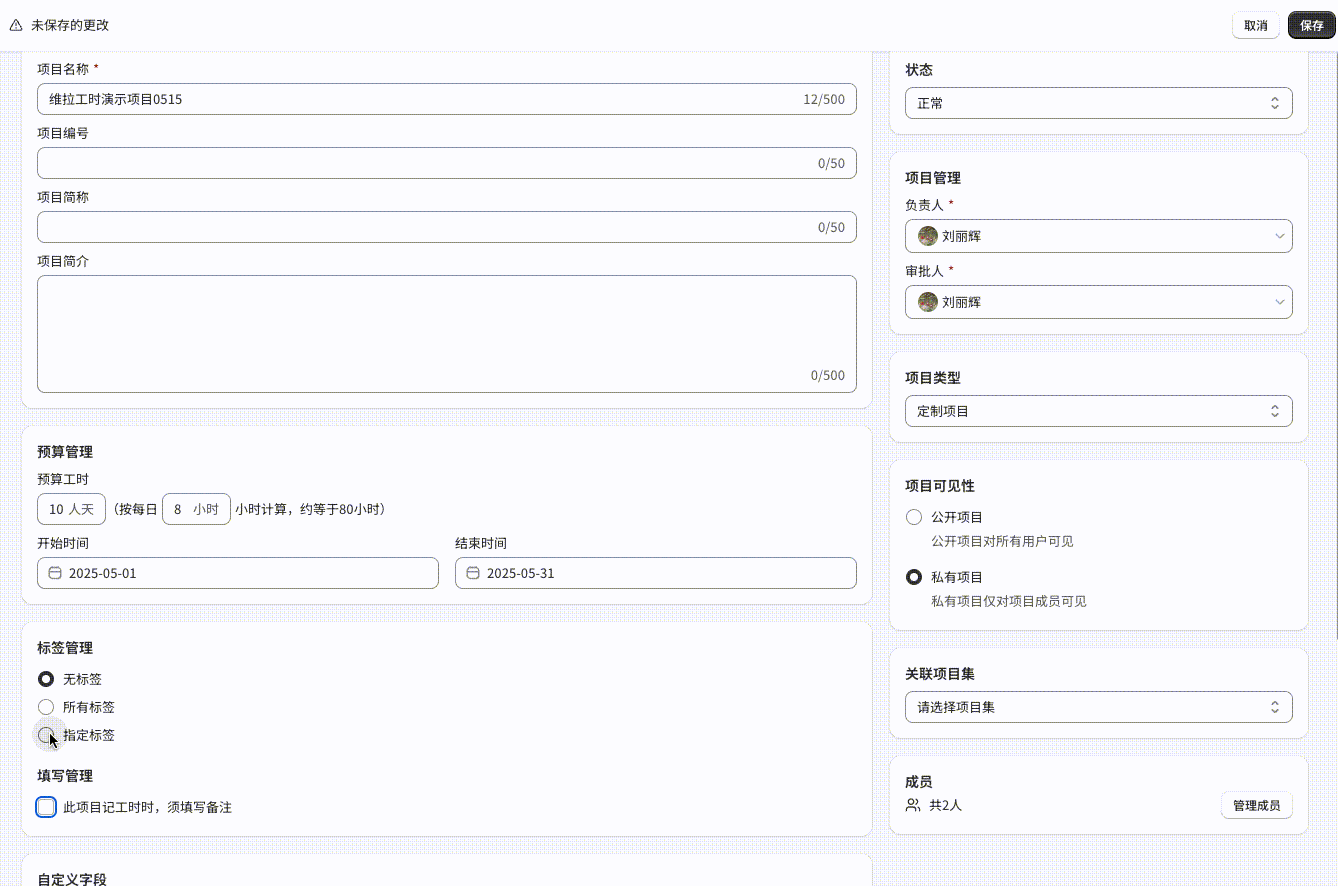Click the avatar in the 负责人 field
1338x886 pixels.
[x=928, y=236]
